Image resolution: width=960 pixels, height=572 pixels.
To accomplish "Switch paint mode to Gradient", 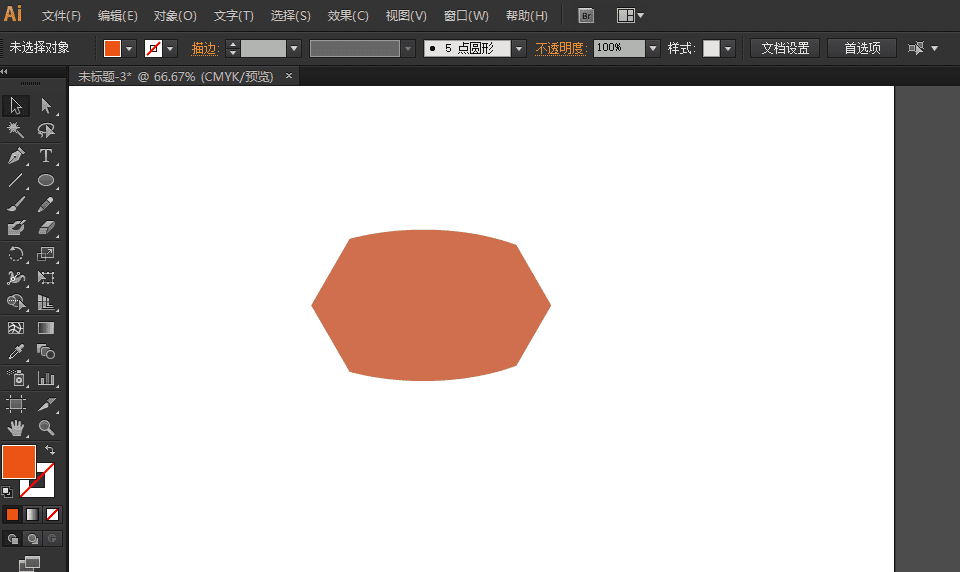I will [33, 514].
